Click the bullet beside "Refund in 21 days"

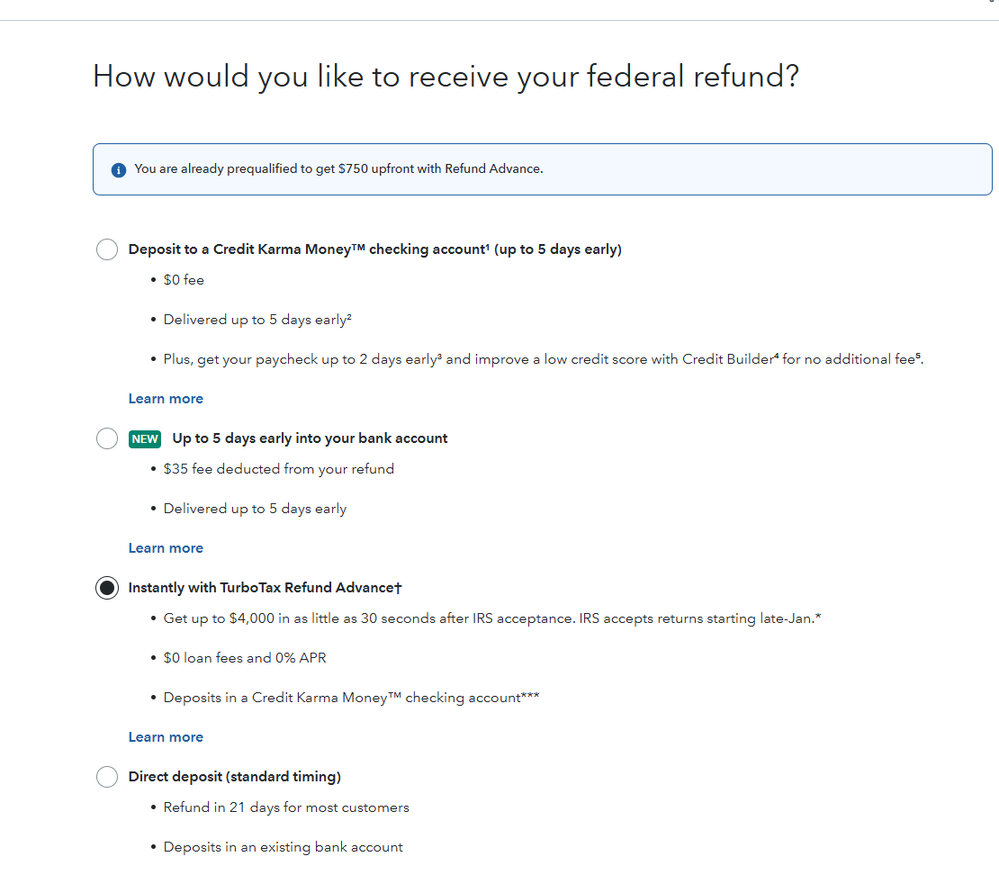click(x=153, y=807)
